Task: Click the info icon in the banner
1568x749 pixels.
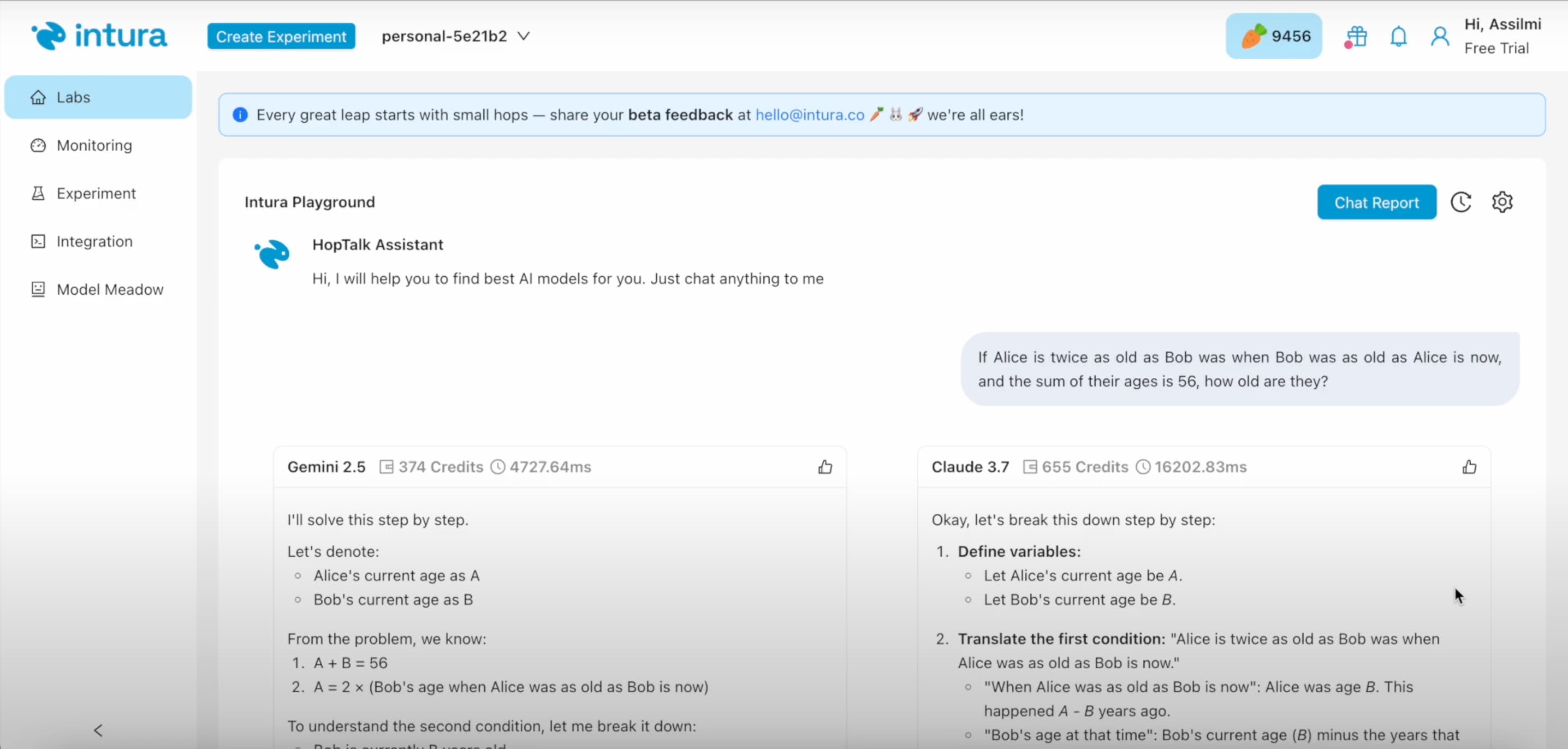Action: click(x=240, y=115)
